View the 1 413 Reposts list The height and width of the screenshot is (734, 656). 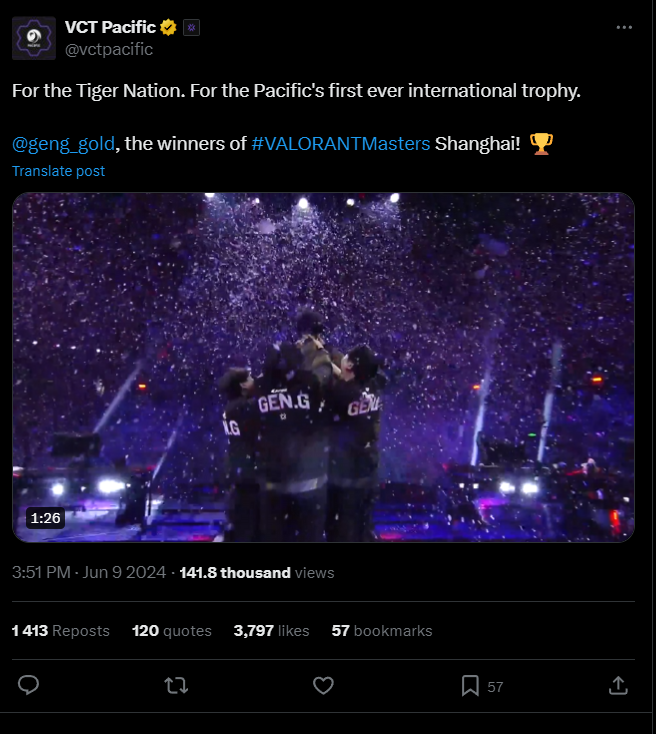coord(60,631)
